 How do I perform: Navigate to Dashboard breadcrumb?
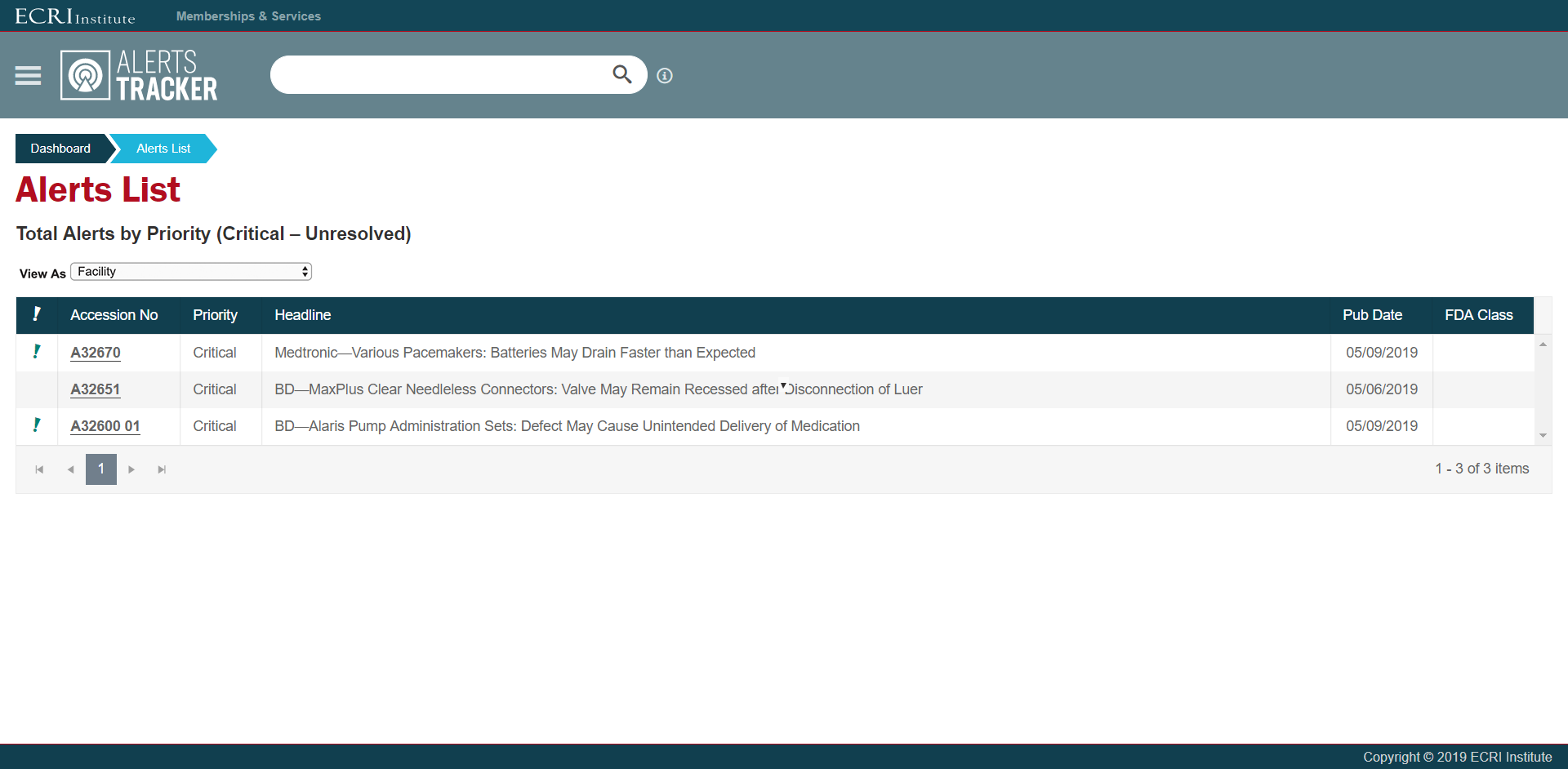[x=60, y=149]
